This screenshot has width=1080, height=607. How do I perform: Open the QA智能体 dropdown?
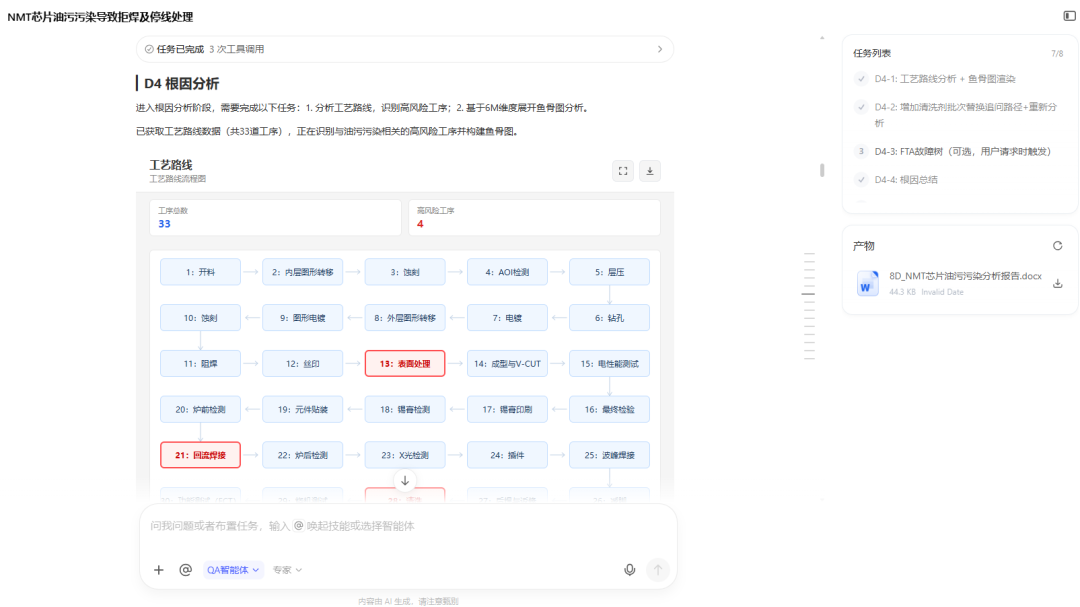(x=233, y=570)
